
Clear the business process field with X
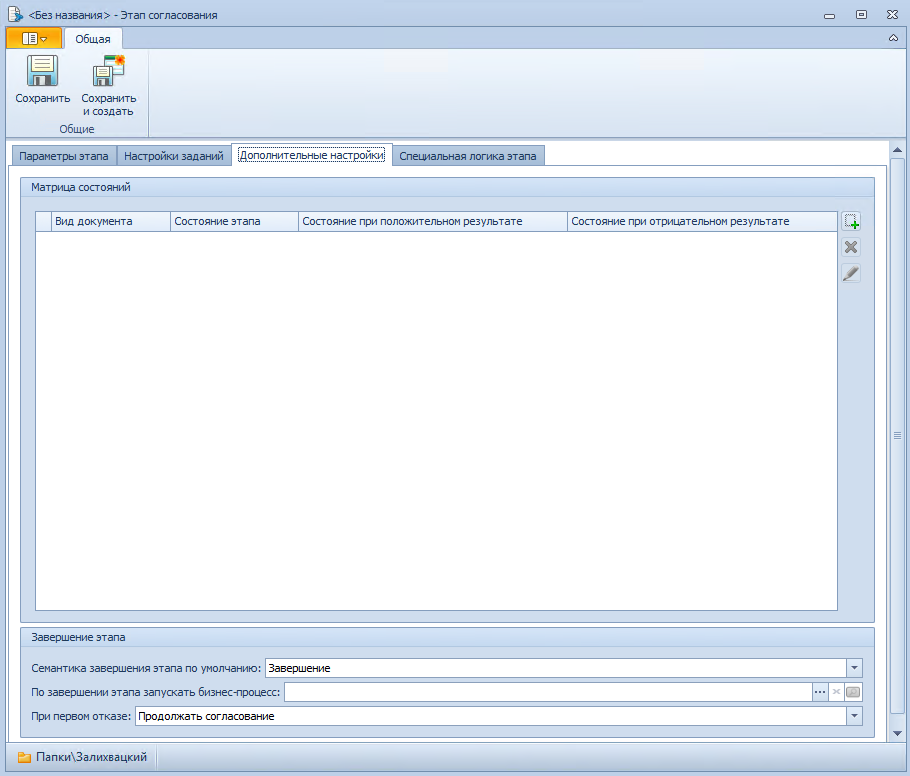pos(836,692)
